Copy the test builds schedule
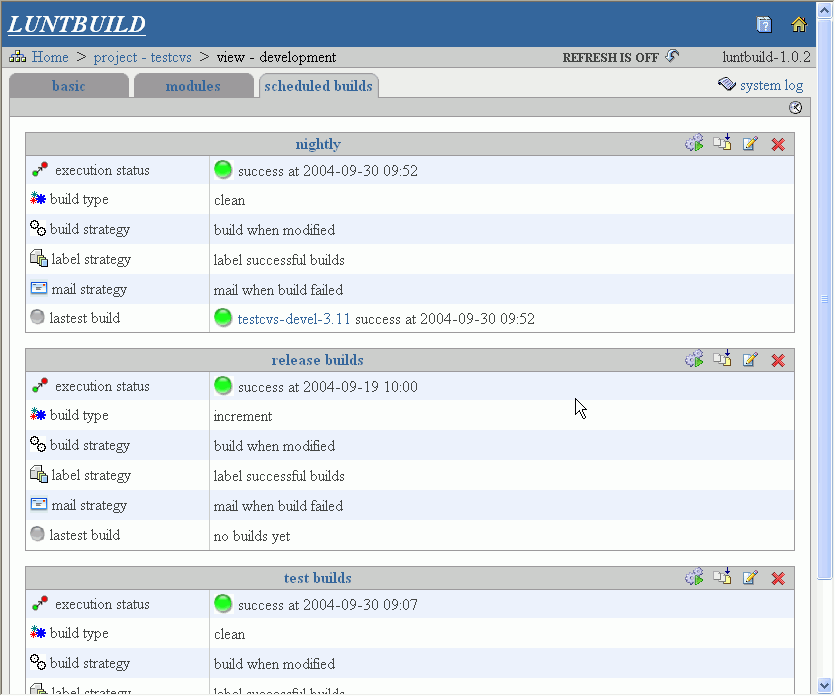Screen dimensions: 835x696 click(722, 577)
